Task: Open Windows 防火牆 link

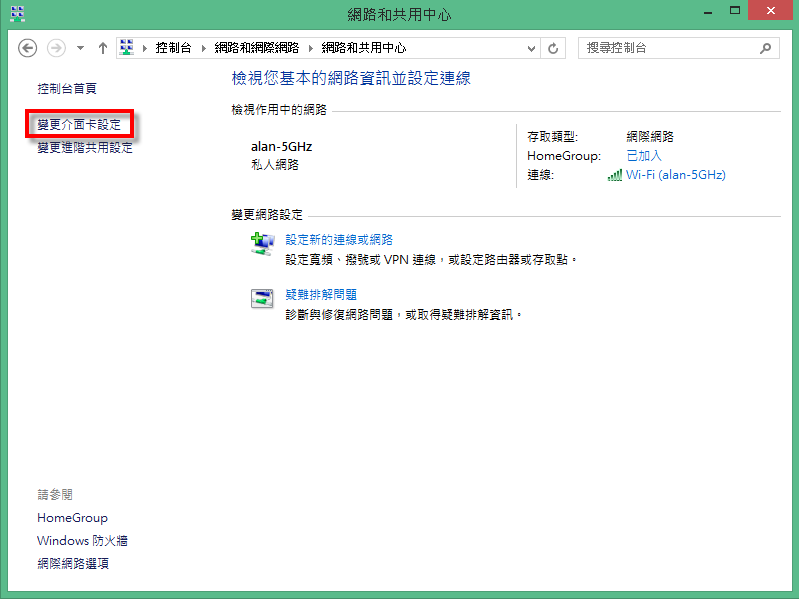Action: (82, 541)
